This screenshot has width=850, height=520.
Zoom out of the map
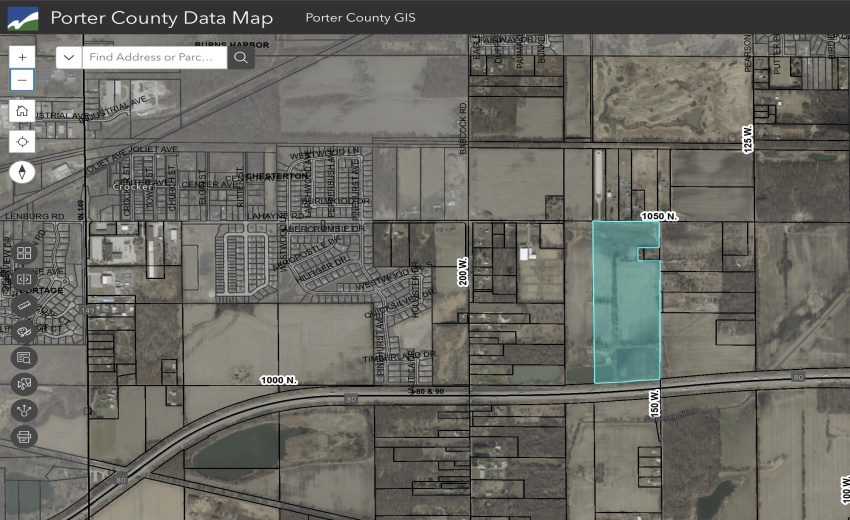(x=22, y=80)
